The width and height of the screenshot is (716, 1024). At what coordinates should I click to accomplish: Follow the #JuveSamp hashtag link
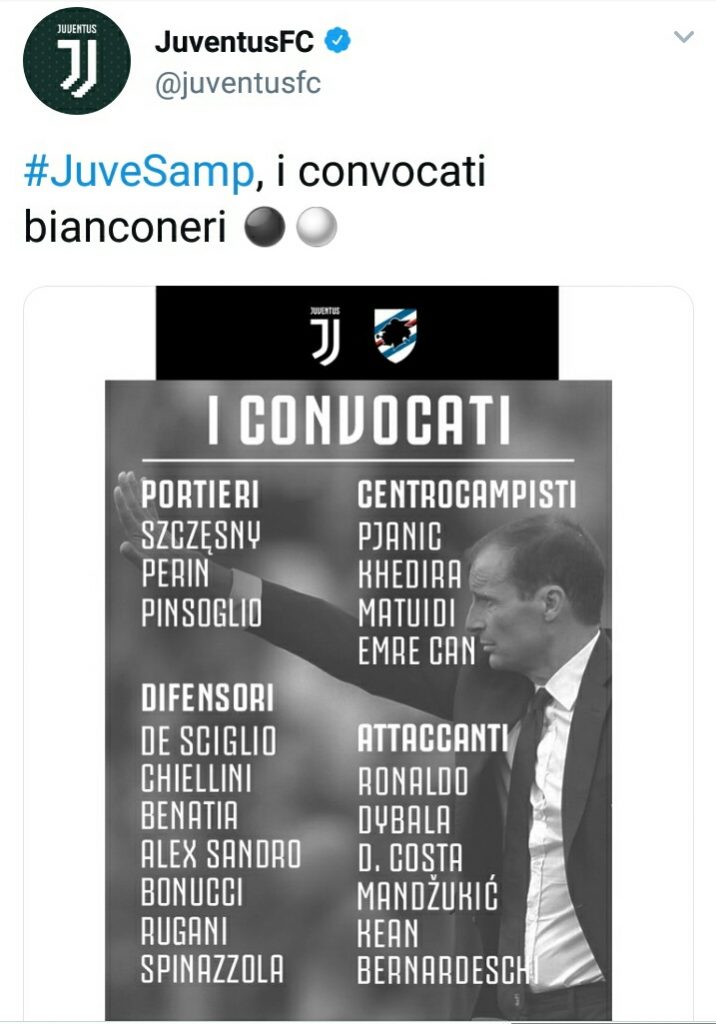[137, 173]
